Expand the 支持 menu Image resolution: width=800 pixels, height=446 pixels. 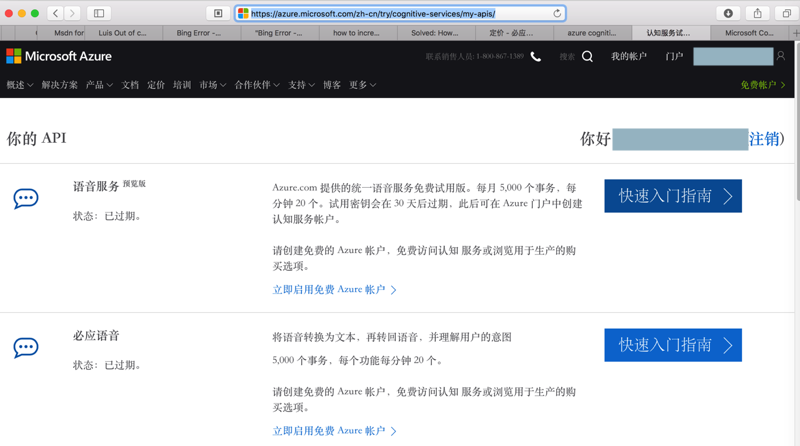click(302, 85)
